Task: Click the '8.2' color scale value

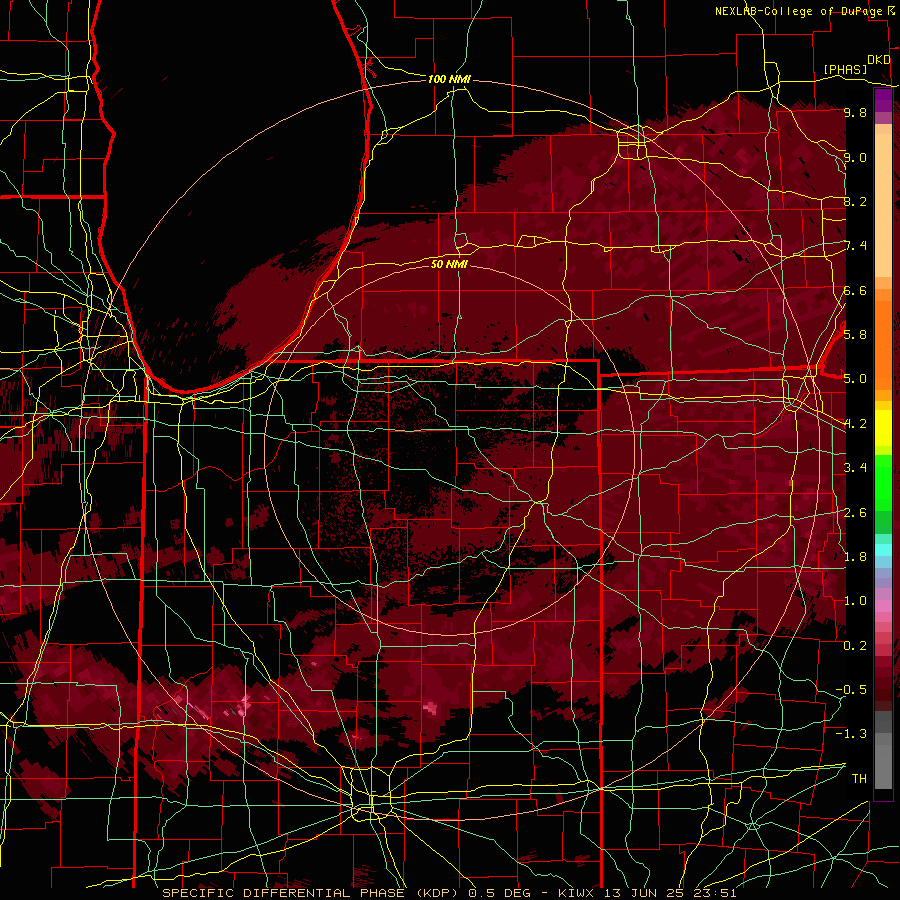Action: click(x=855, y=201)
